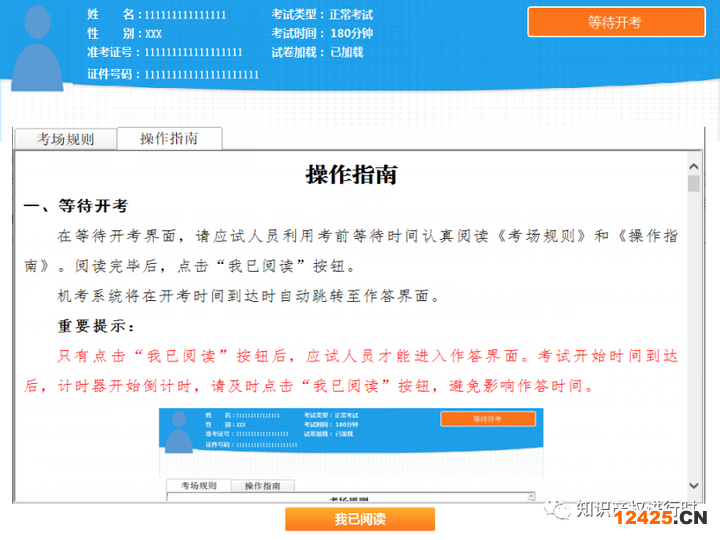
Task: Click the embedded guide screenshot thumbnail
Action: click(351, 455)
